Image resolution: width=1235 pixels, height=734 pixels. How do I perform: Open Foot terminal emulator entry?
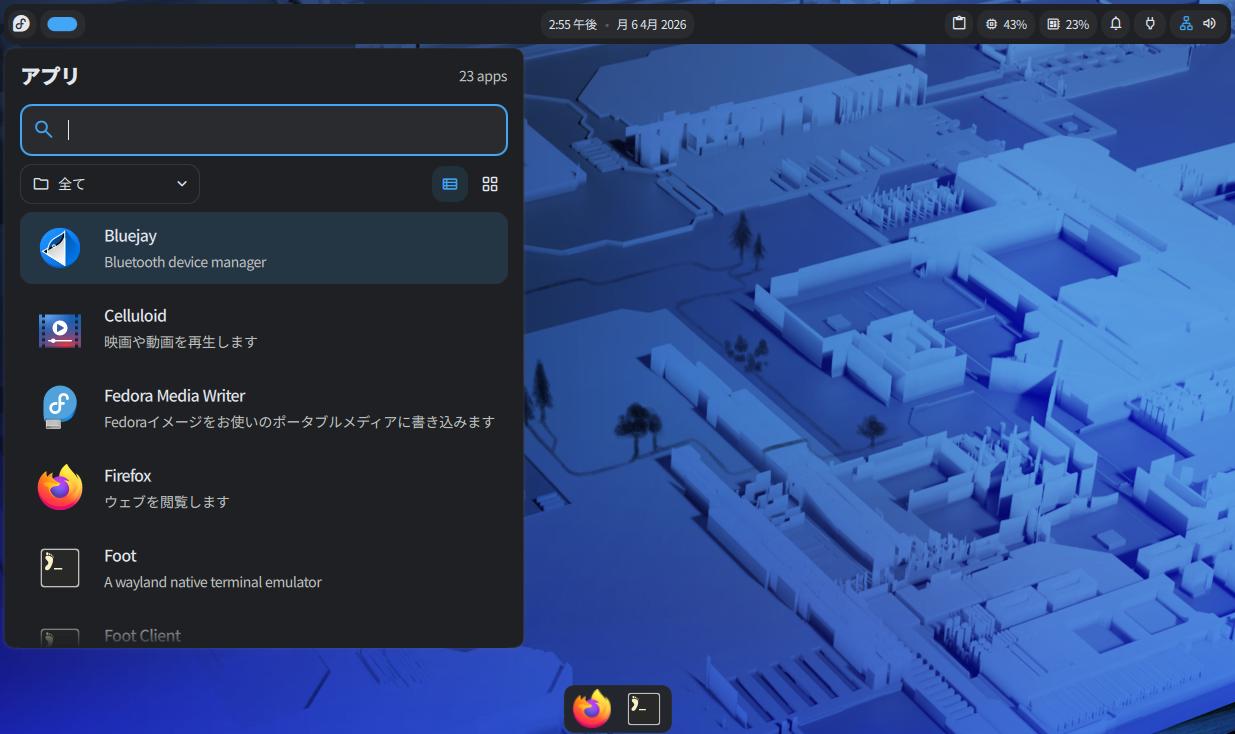coord(264,568)
